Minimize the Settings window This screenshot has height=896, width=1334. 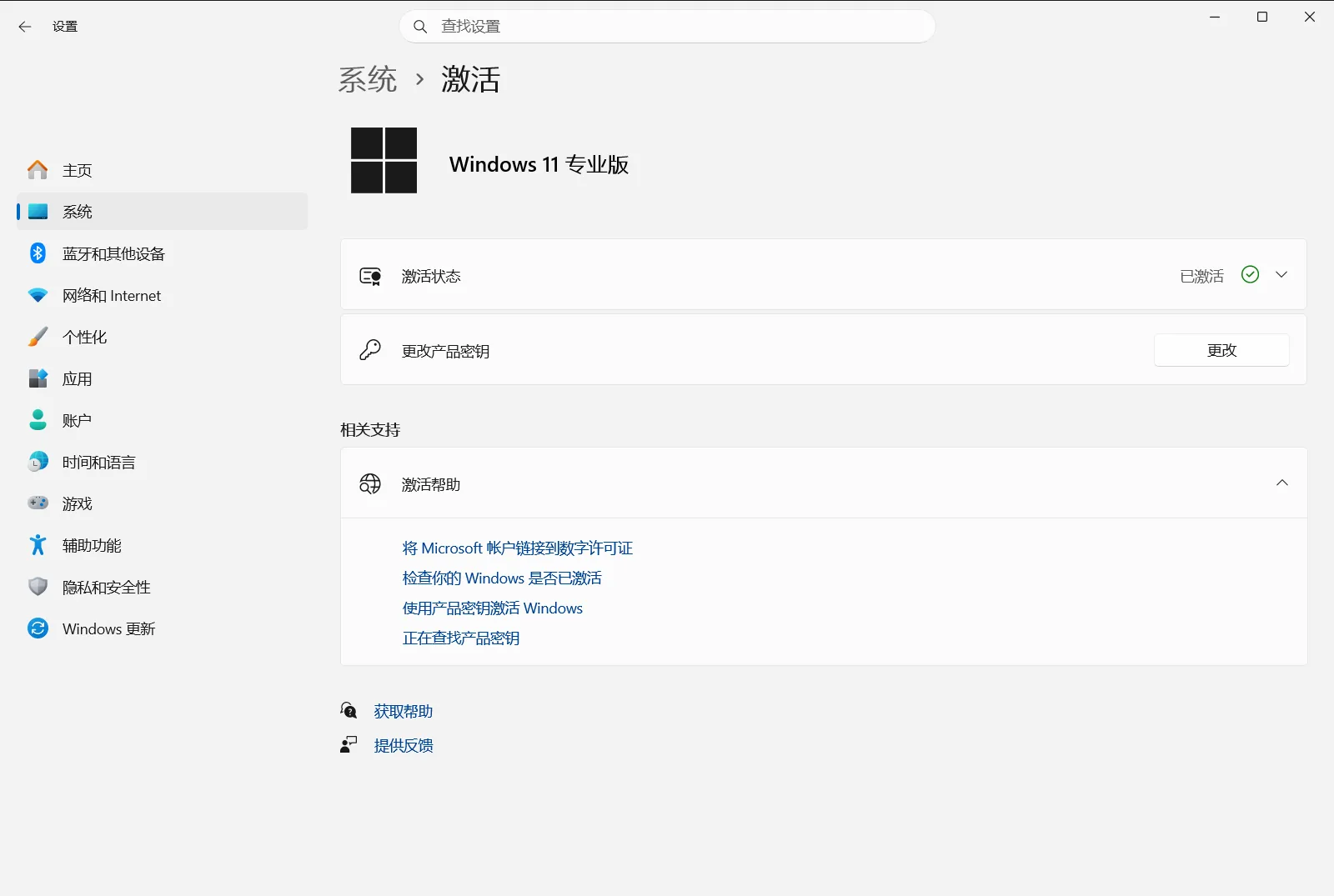pyautogui.click(x=1215, y=17)
